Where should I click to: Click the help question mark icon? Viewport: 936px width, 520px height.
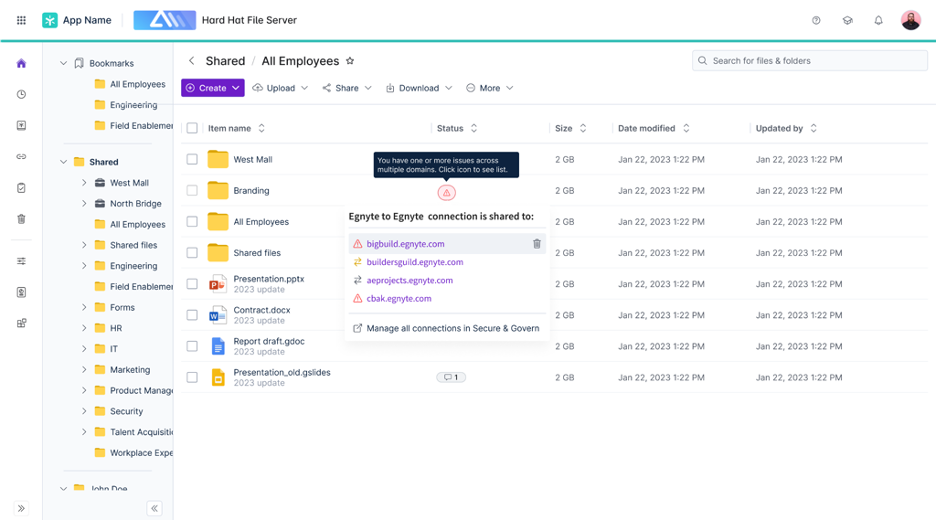pyautogui.click(x=816, y=20)
